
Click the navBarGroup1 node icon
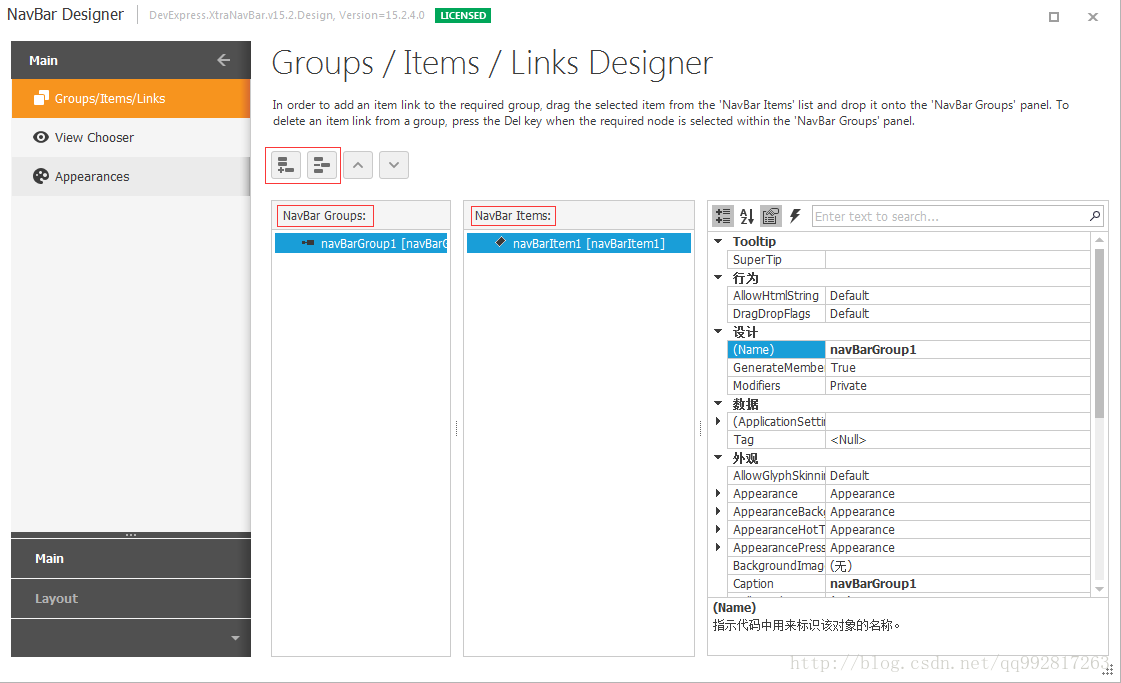308,243
